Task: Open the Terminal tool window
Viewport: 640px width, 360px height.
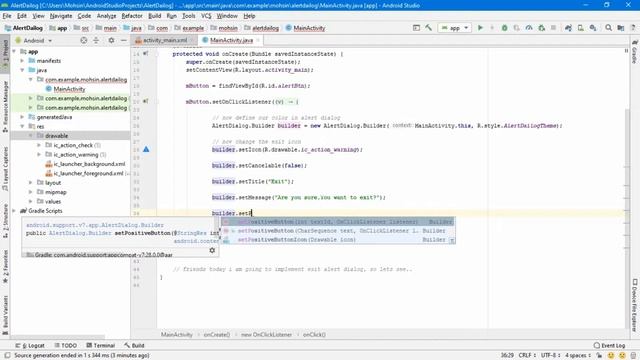Action: click(x=100, y=345)
